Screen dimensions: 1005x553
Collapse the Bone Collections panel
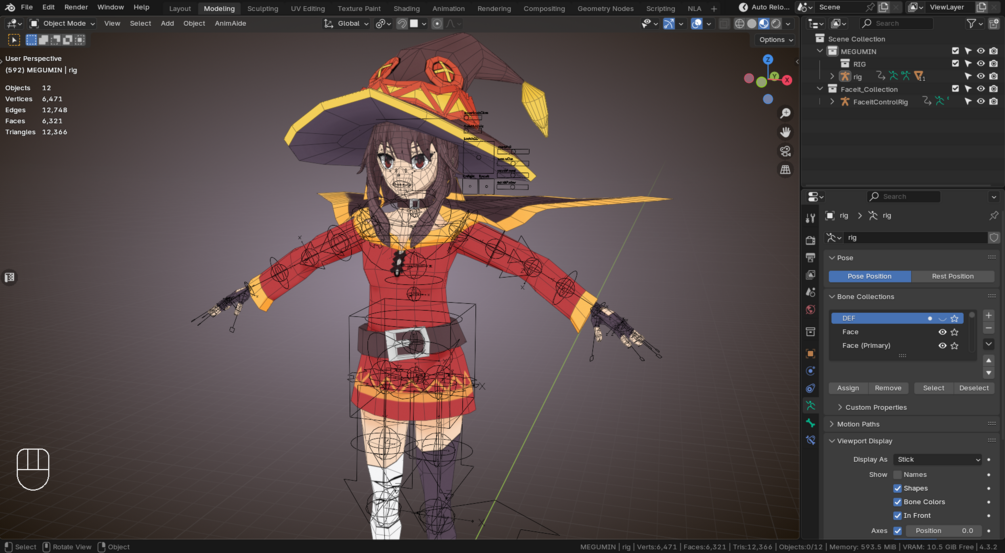point(832,297)
